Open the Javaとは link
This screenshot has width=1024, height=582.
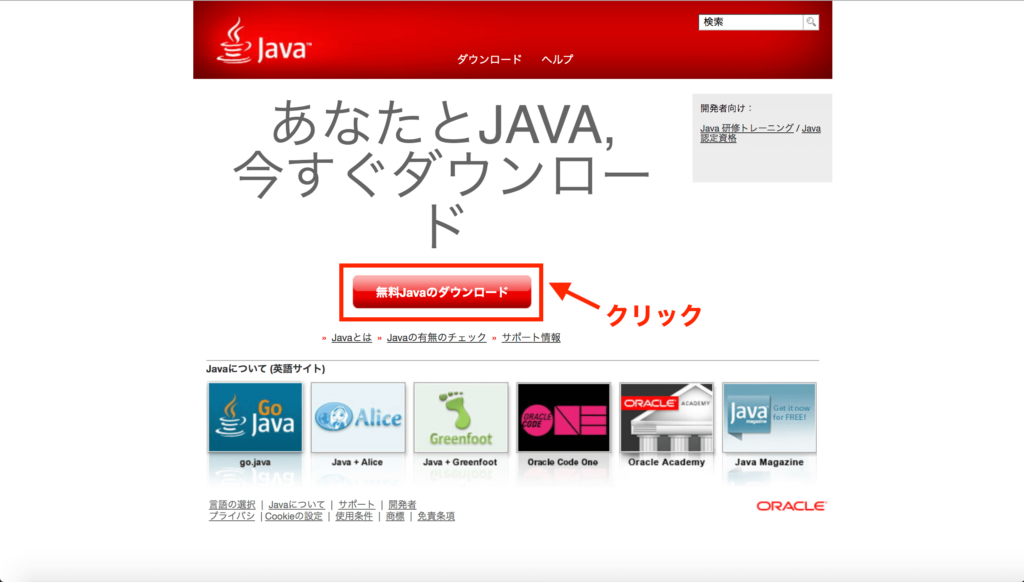coord(351,338)
